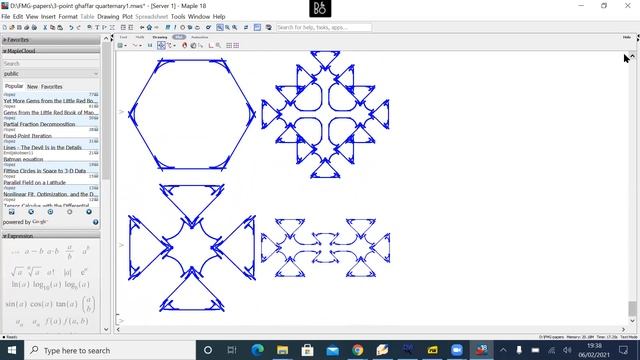Viewport: 640px width, 360px height.
Task: Open Partial Fraction Decomposition worksheet link
Action: click(40, 124)
